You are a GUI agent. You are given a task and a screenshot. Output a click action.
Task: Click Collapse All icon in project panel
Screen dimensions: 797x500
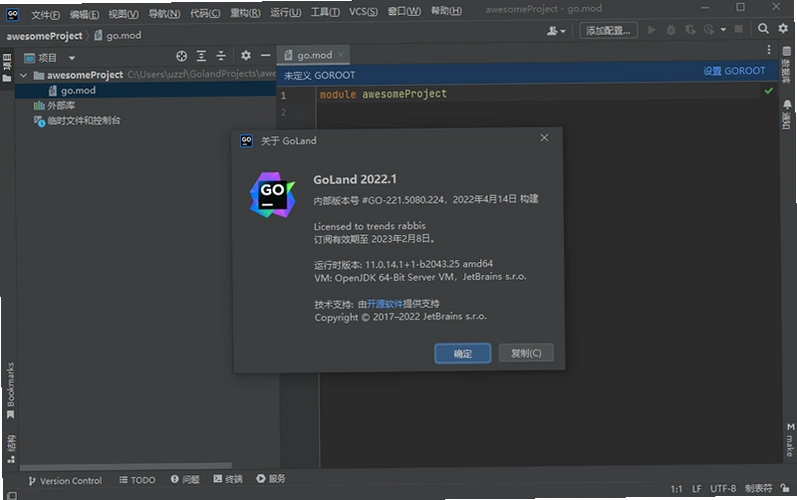(x=221, y=56)
